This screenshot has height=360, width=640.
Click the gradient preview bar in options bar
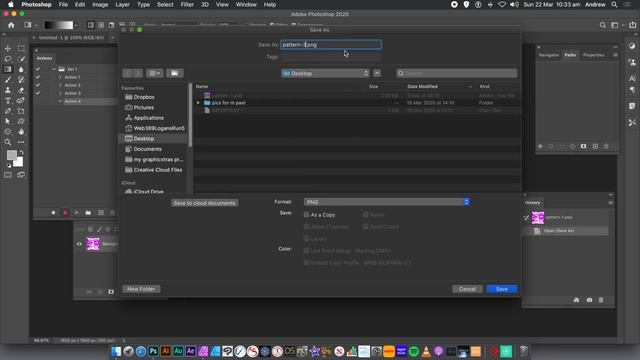(59, 25)
